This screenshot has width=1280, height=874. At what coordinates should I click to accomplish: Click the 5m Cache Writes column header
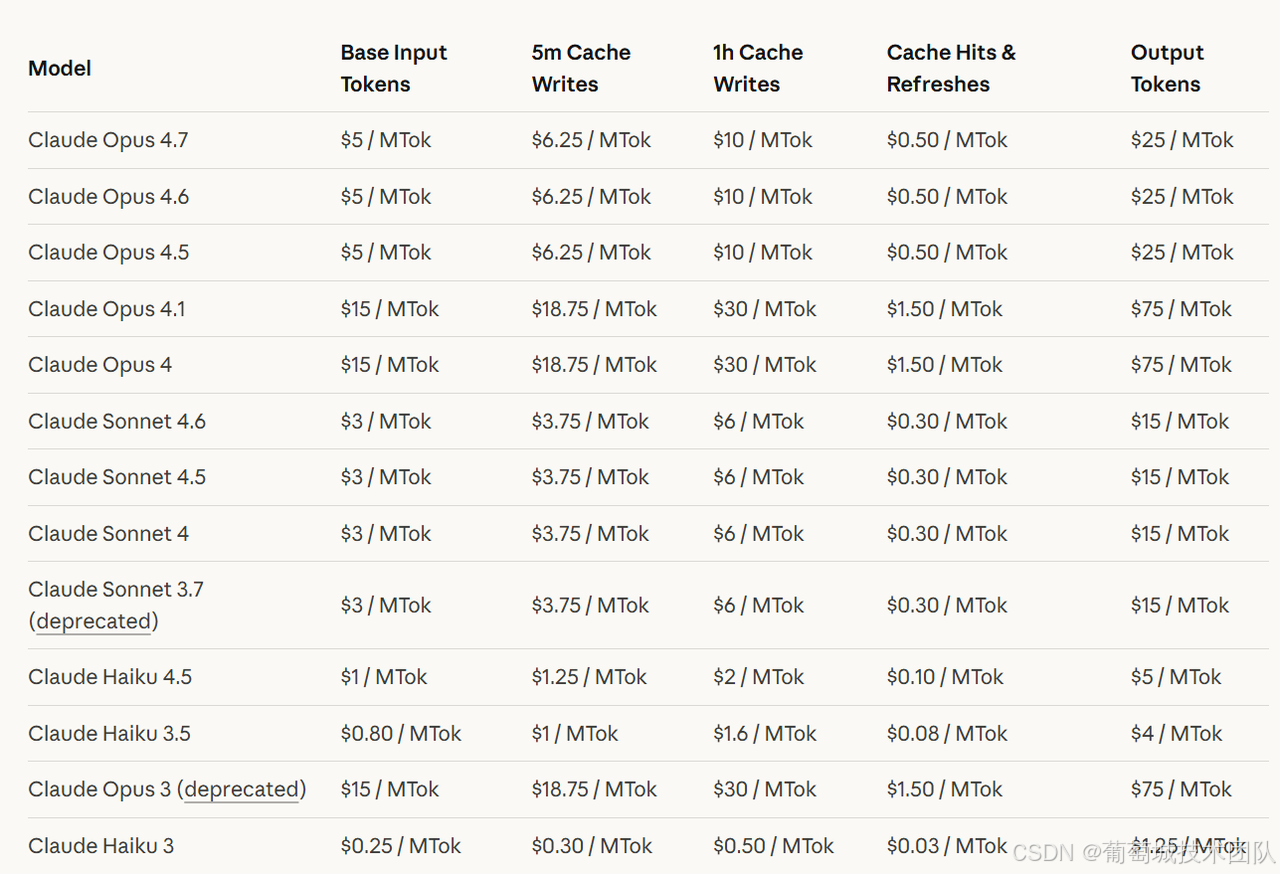(x=581, y=68)
